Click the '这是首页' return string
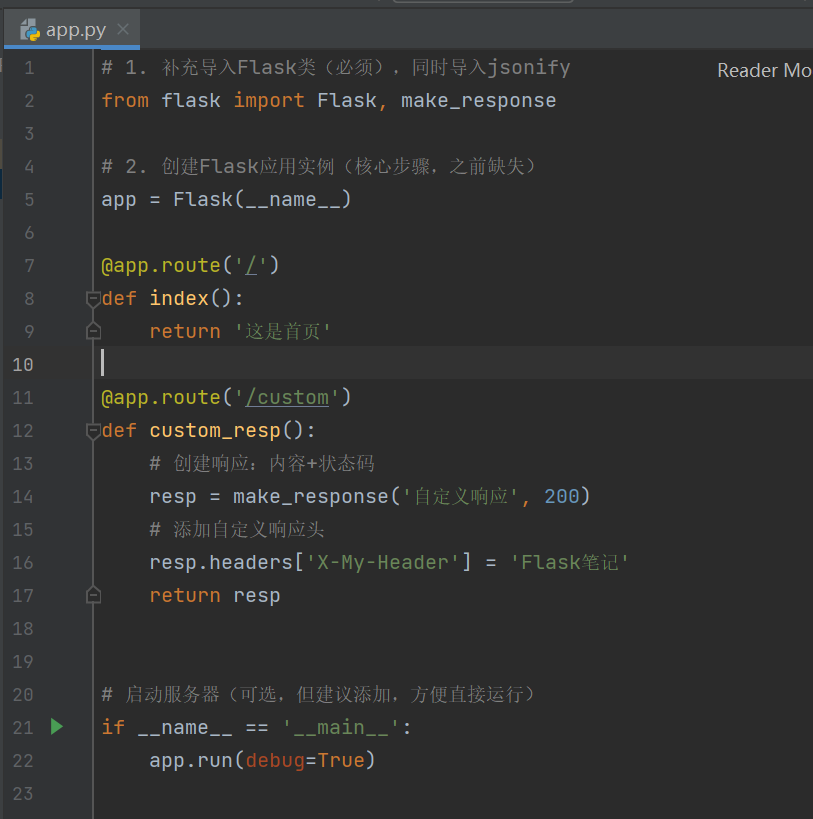Image resolution: width=813 pixels, height=819 pixels. pyautogui.click(x=282, y=332)
